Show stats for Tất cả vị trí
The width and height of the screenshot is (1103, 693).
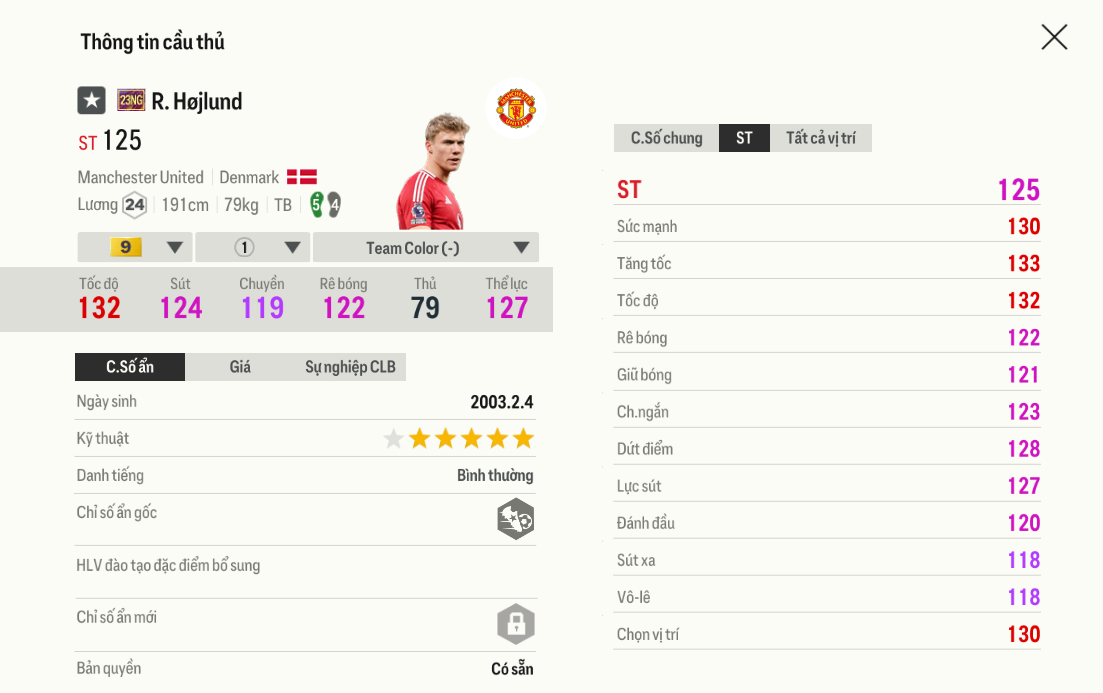tap(820, 138)
